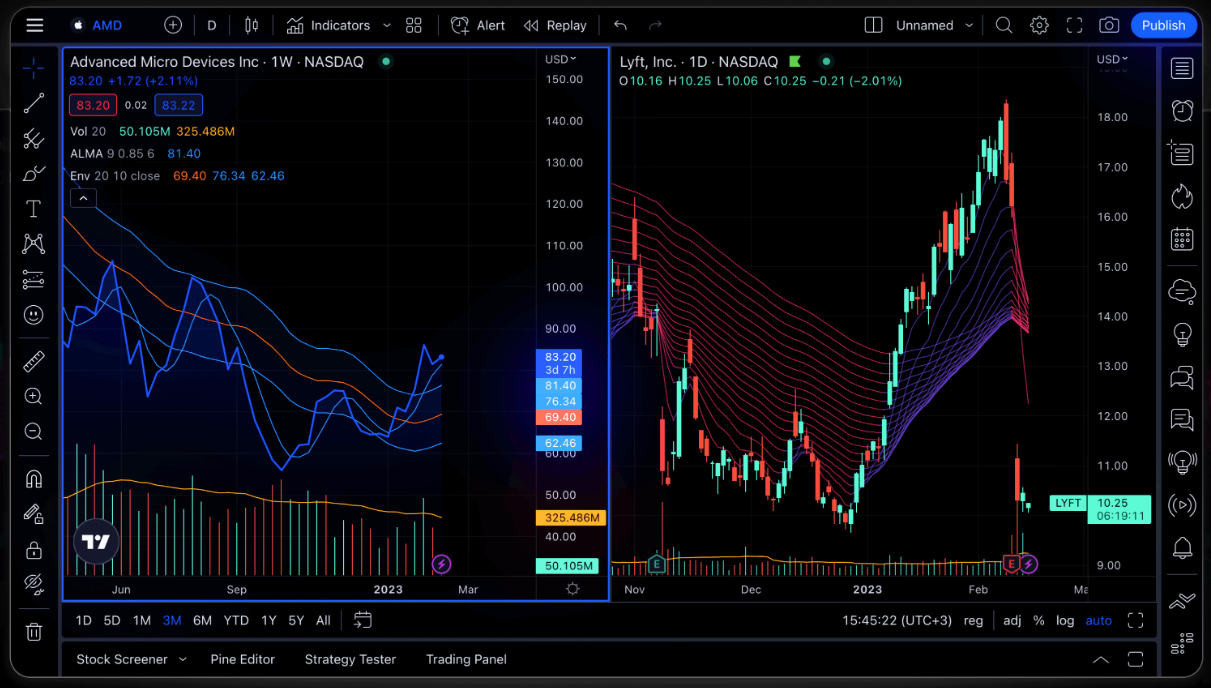
Task: Undo the last chart action
Action: [x=621, y=25]
